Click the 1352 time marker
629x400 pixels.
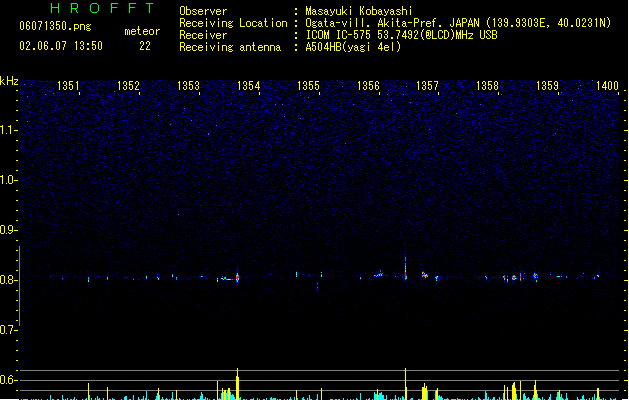(128, 86)
